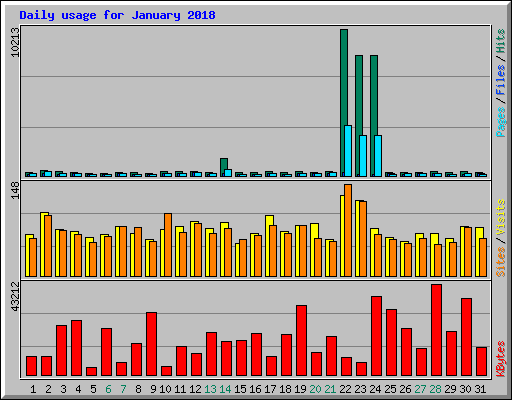Viewport: 512px width, 400px height.
Task: Click the cyan Pages bar for day 23
Action: [363, 156]
